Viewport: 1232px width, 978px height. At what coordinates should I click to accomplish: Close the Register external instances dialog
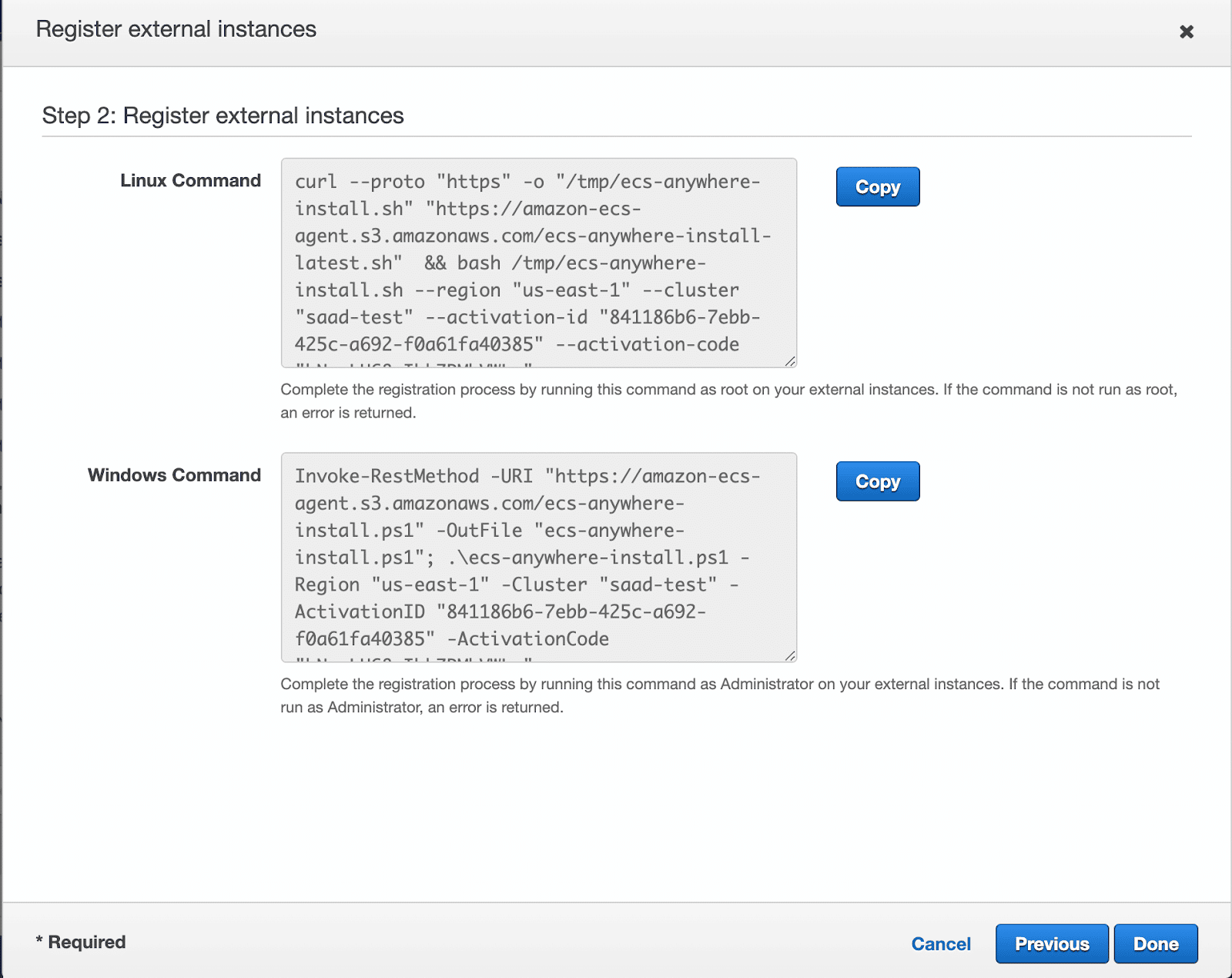click(x=1186, y=32)
